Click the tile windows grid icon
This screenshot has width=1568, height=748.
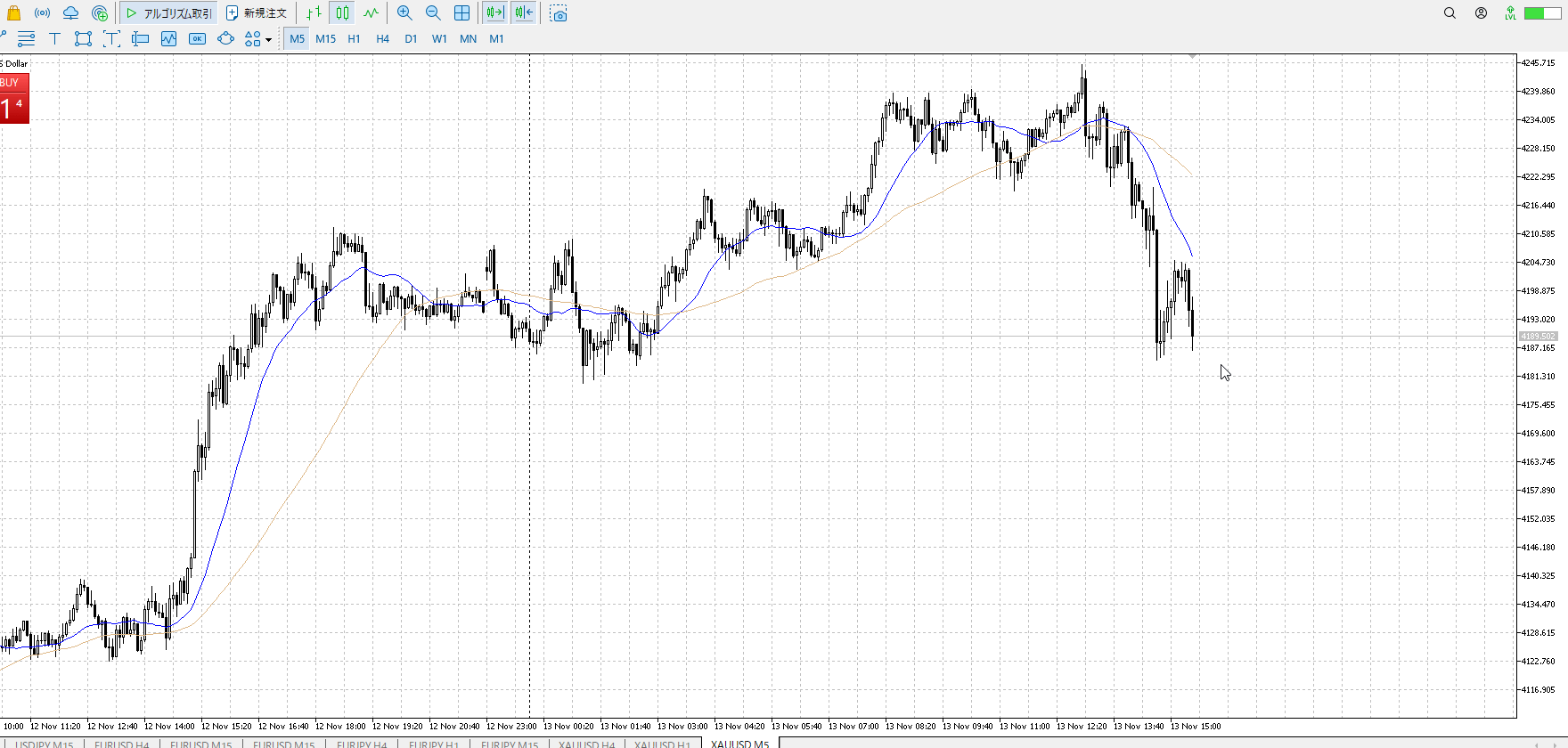[461, 13]
